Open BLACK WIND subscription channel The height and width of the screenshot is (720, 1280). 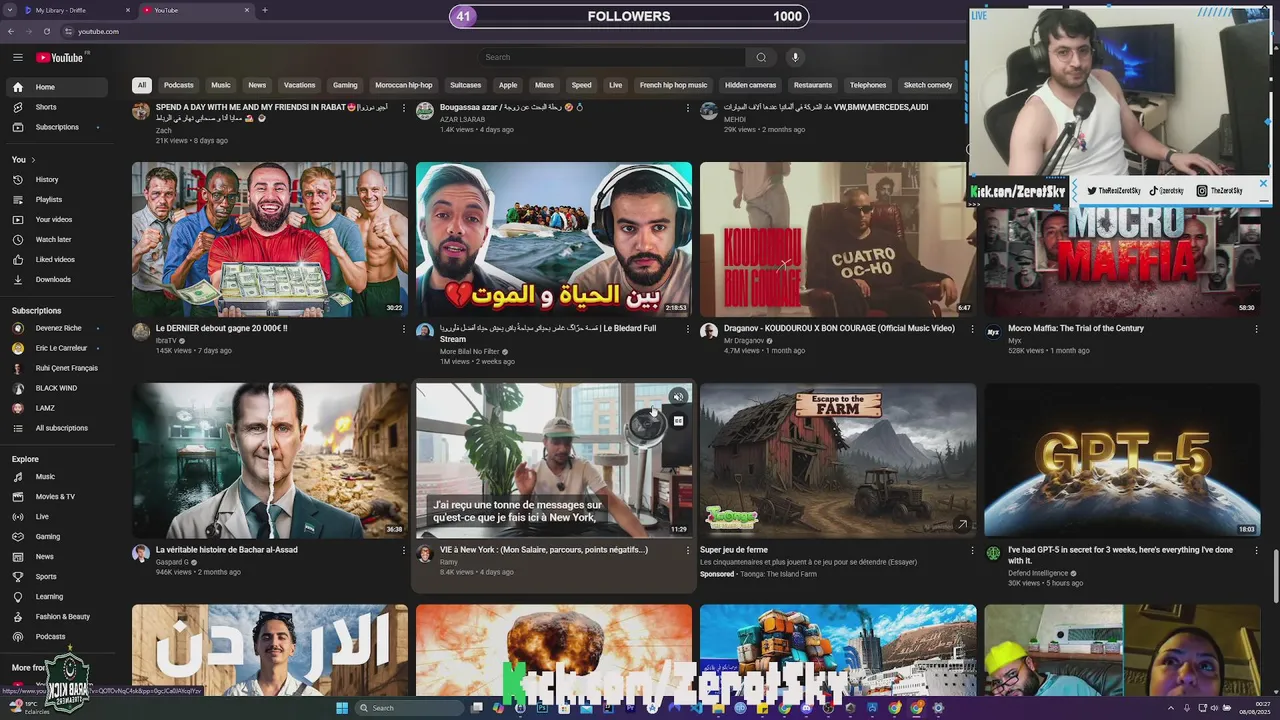[x=58, y=388]
